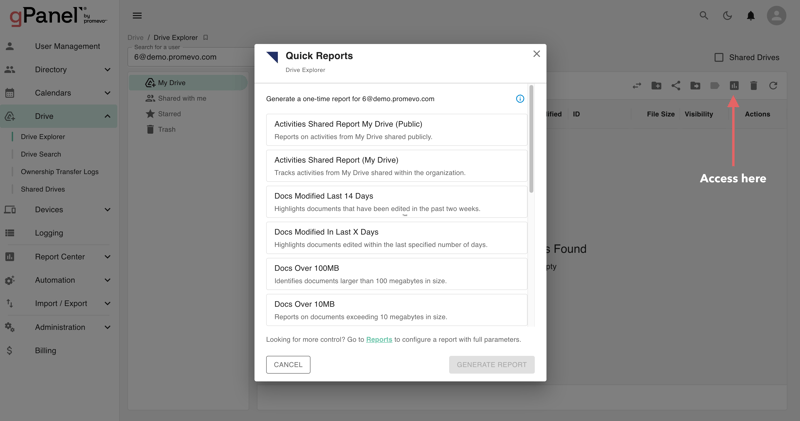Click the Cancel button

[x=288, y=365]
